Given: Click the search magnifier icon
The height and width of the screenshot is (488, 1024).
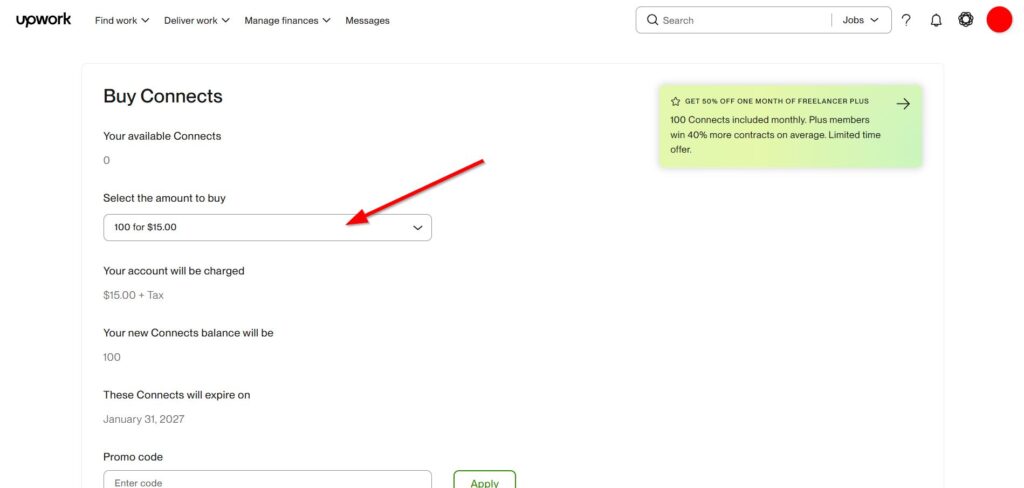Looking at the screenshot, I should pos(652,20).
